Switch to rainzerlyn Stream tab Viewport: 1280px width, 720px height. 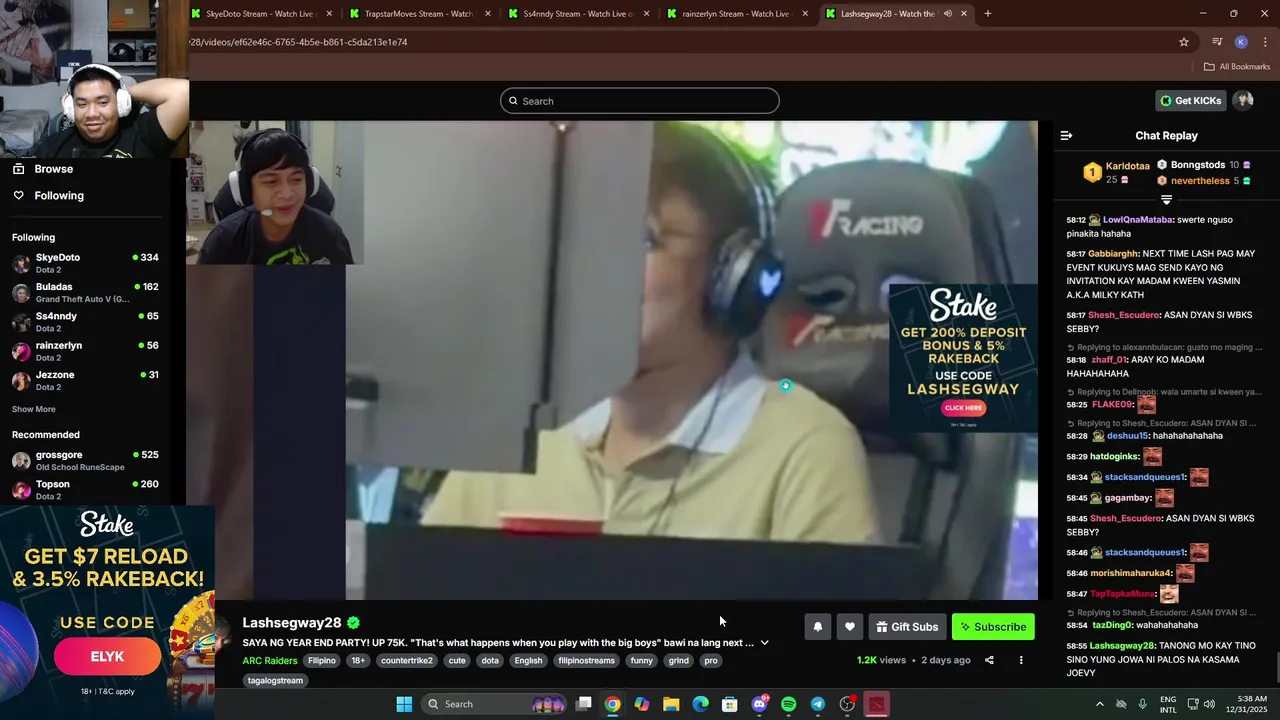point(736,14)
